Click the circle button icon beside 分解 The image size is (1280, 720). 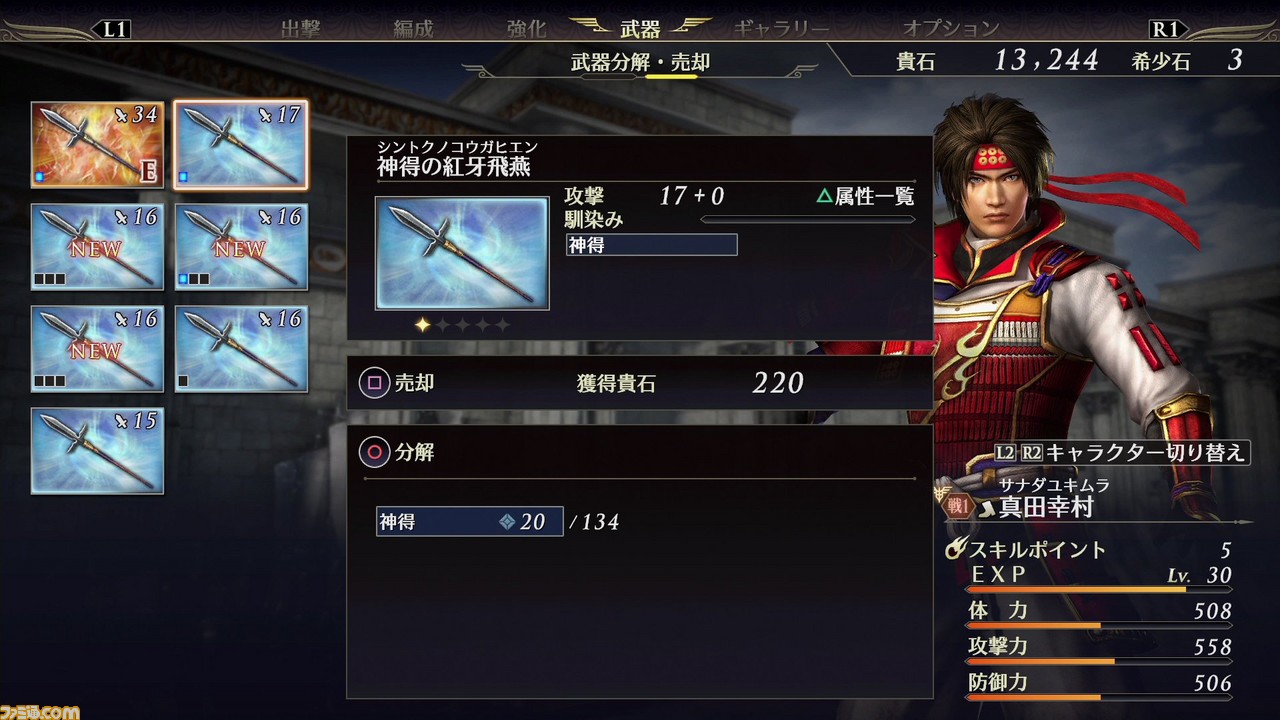pyautogui.click(x=375, y=452)
